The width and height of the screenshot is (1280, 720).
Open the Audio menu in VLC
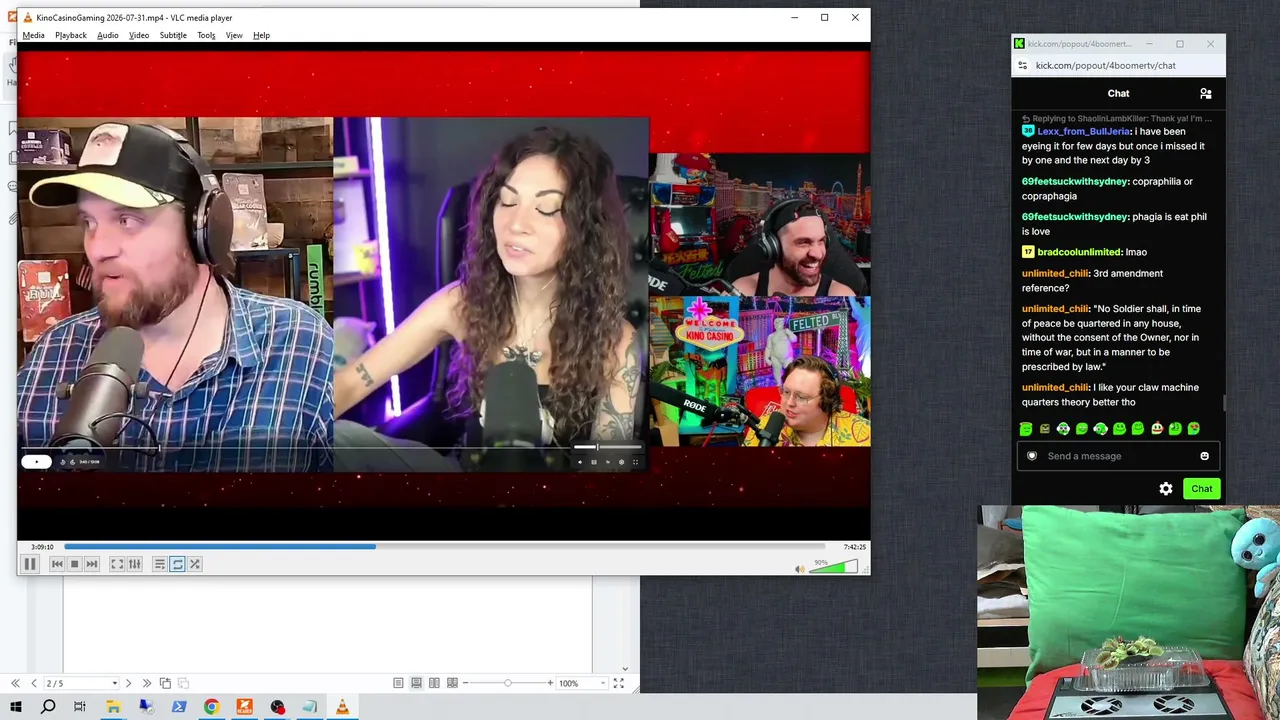point(108,35)
